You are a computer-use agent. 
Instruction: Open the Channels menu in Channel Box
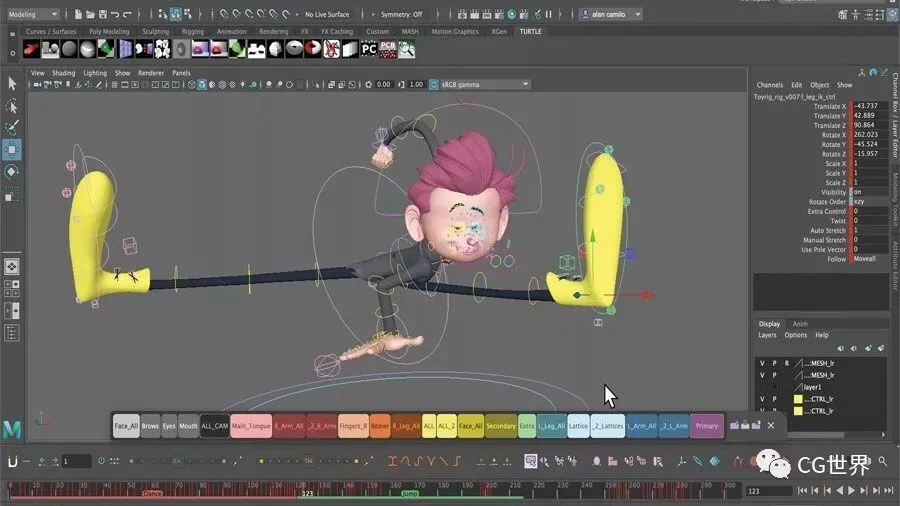770,85
